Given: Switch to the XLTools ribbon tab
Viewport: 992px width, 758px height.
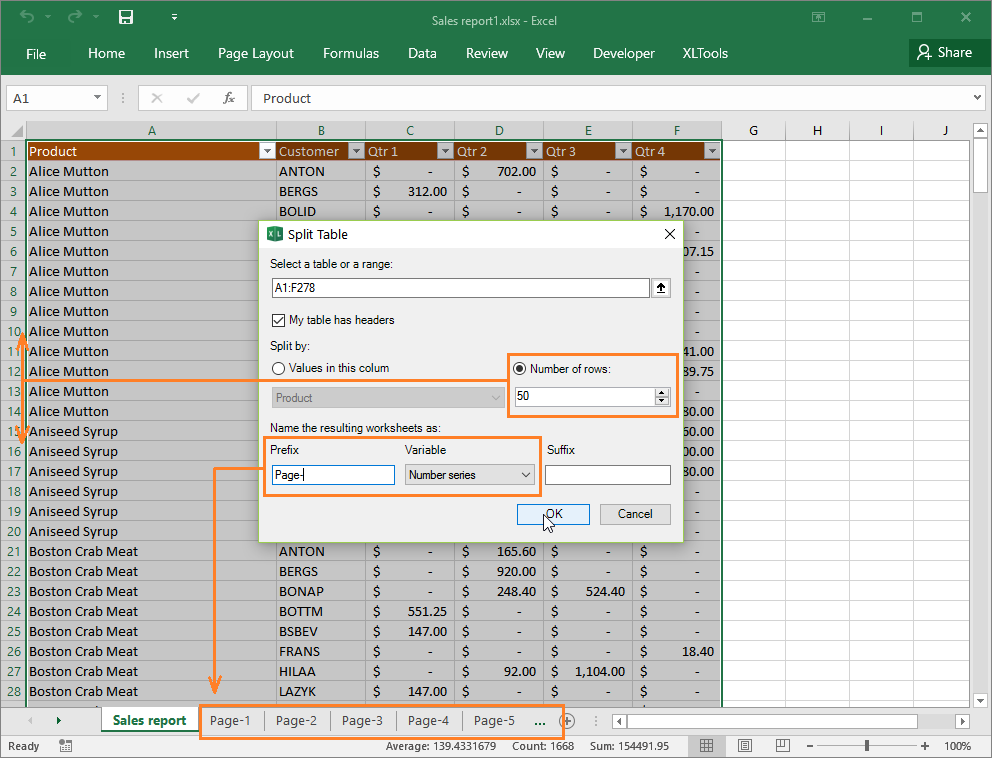Looking at the screenshot, I should tap(705, 54).
